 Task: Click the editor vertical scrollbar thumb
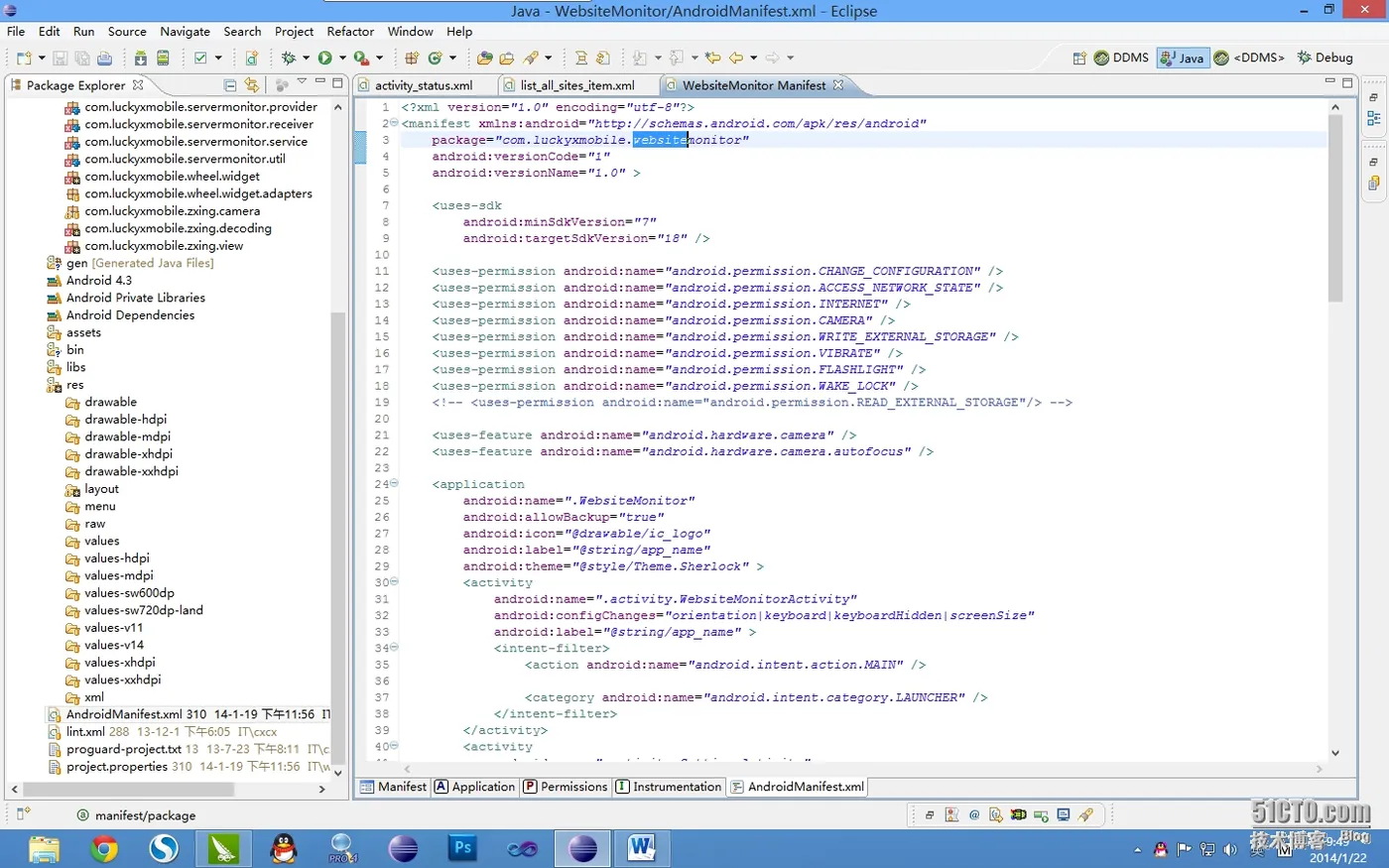point(1334,208)
